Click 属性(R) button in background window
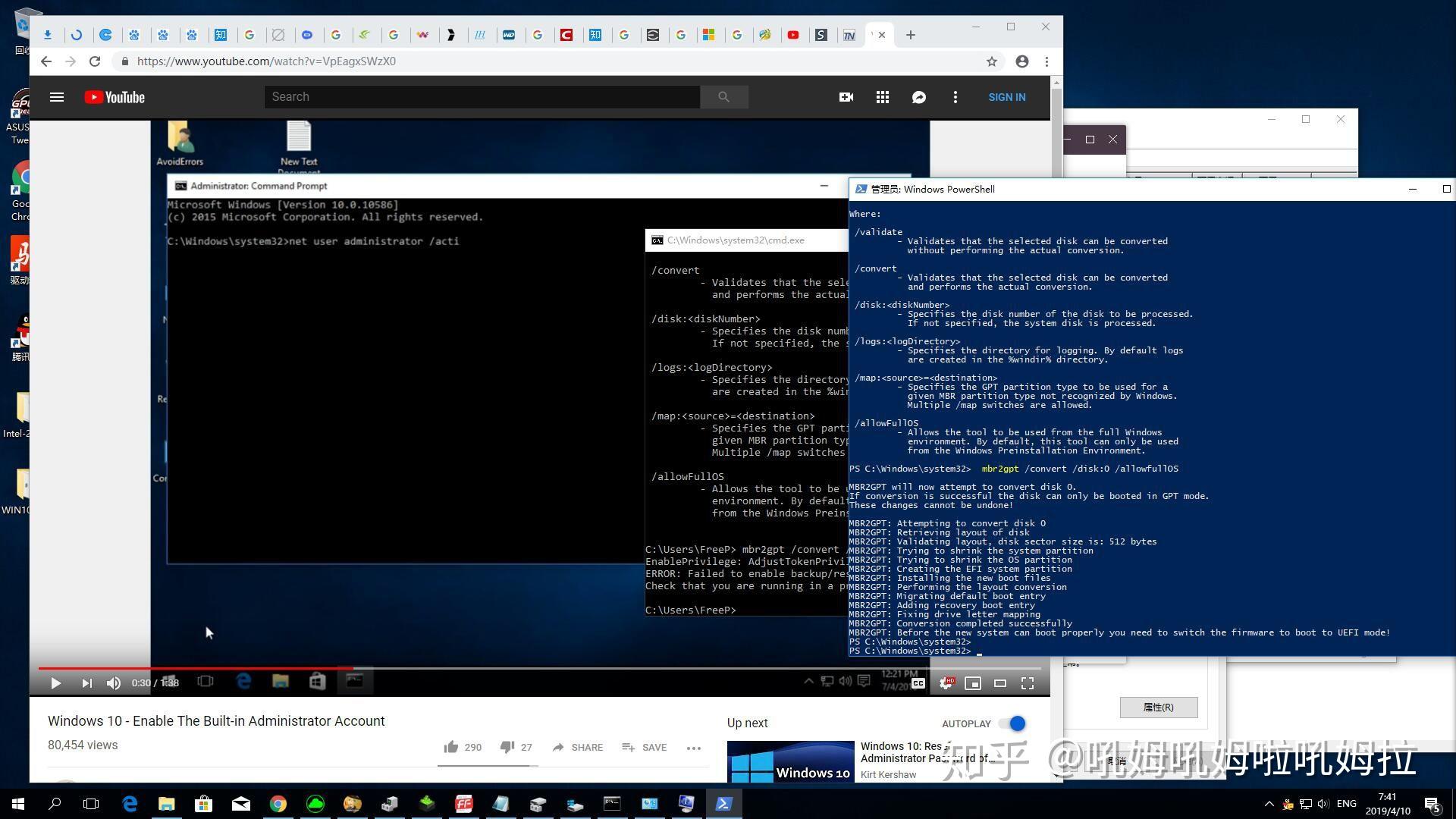Screen dimensions: 1456x819 point(1159,707)
